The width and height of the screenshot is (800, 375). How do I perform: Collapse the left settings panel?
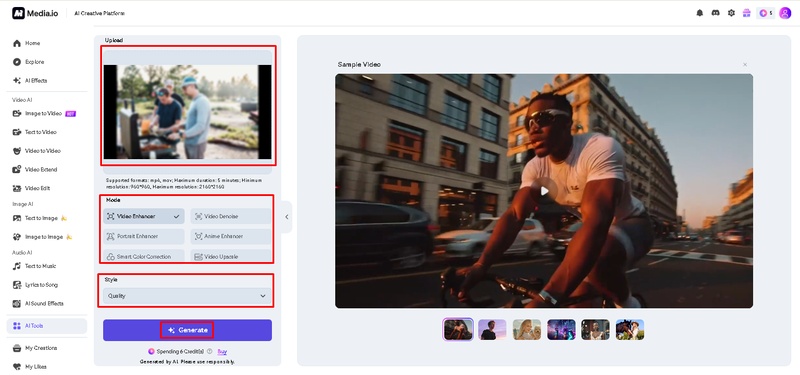click(x=287, y=217)
